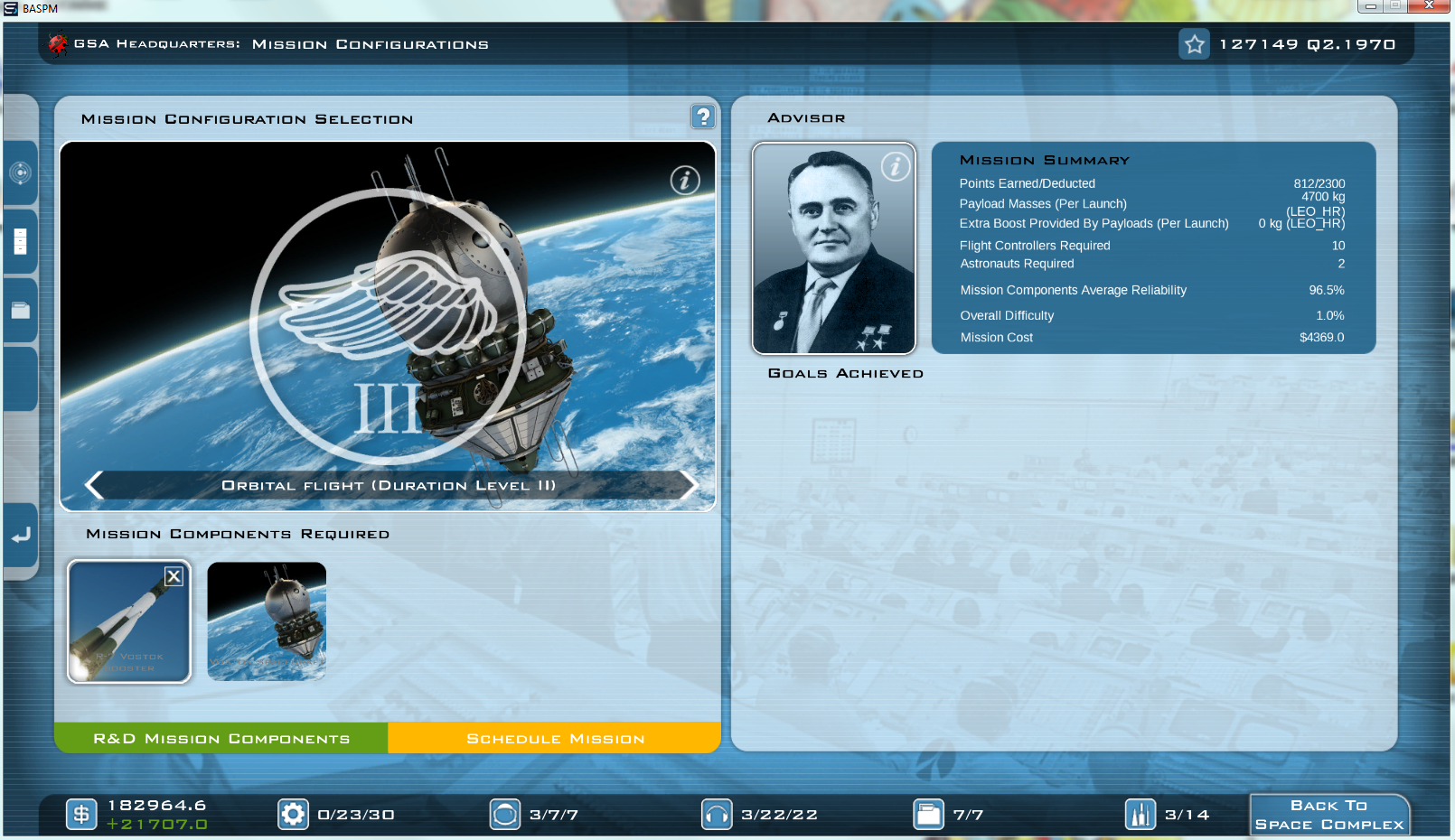Image resolution: width=1455 pixels, height=840 pixels.
Task: Click the funds dollar icon
Action: click(x=81, y=815)
